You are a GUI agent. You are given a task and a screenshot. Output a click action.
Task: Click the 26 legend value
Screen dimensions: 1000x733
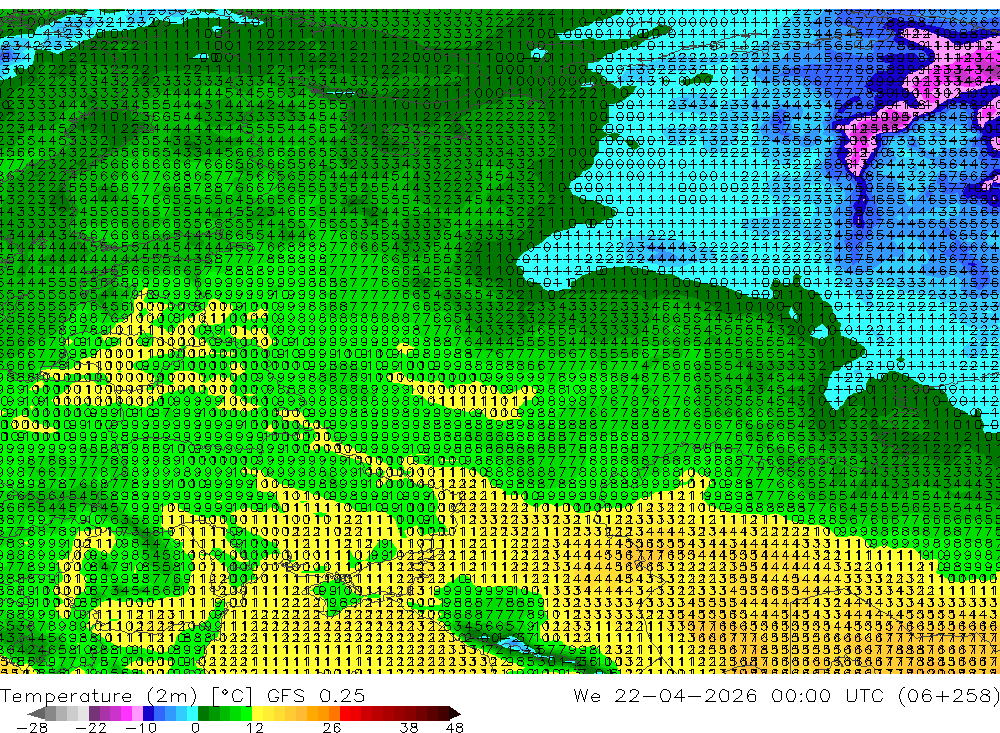click(332, 728)
